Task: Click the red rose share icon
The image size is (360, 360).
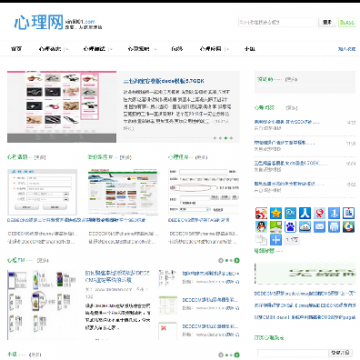Action: [x=319, y=213]
